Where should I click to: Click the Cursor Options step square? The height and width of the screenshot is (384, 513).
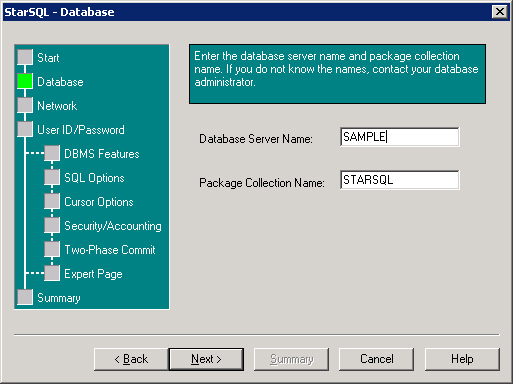click(x=52, y=201)
